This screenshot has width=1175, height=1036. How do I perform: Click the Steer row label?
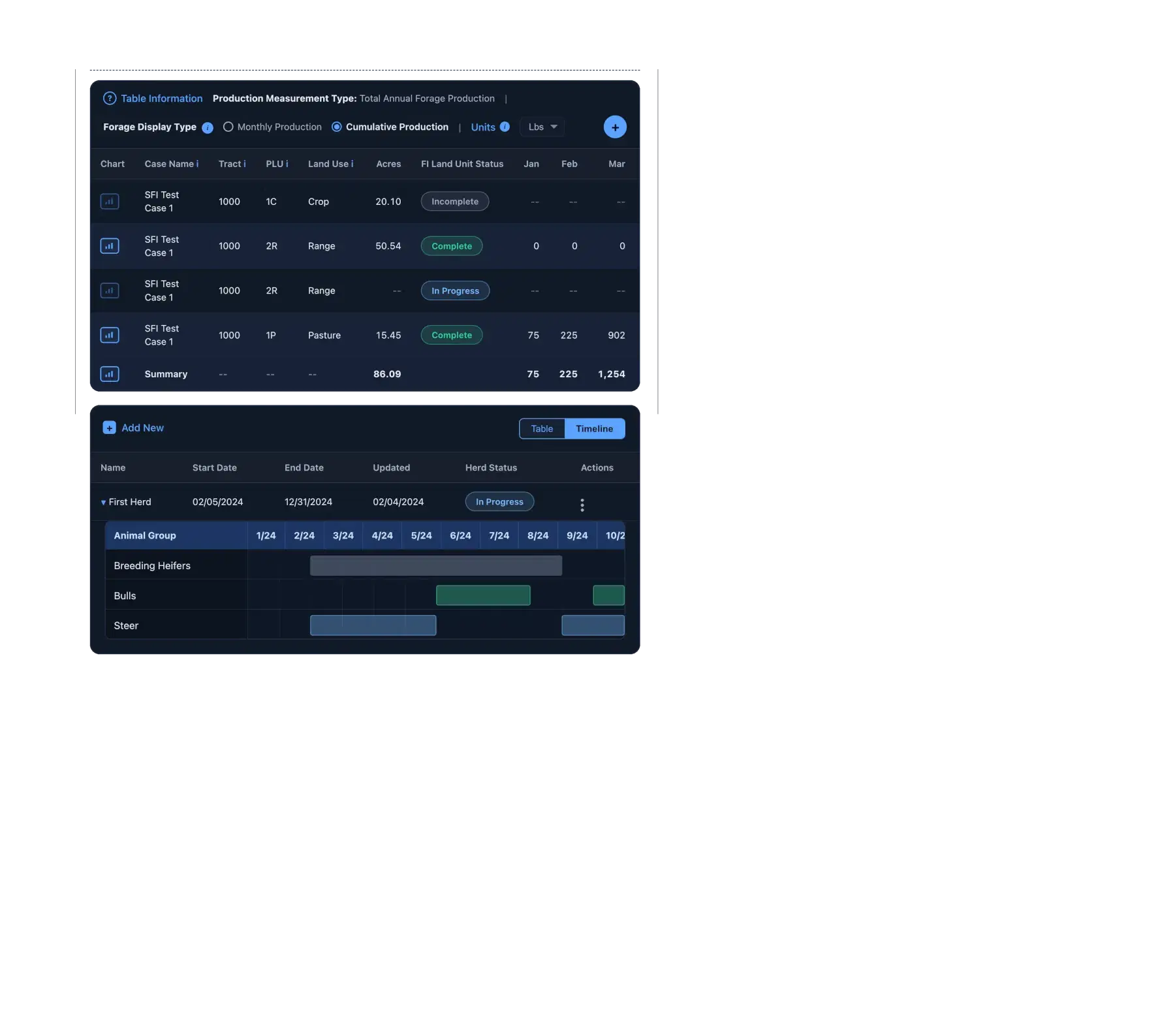(126, 625)
